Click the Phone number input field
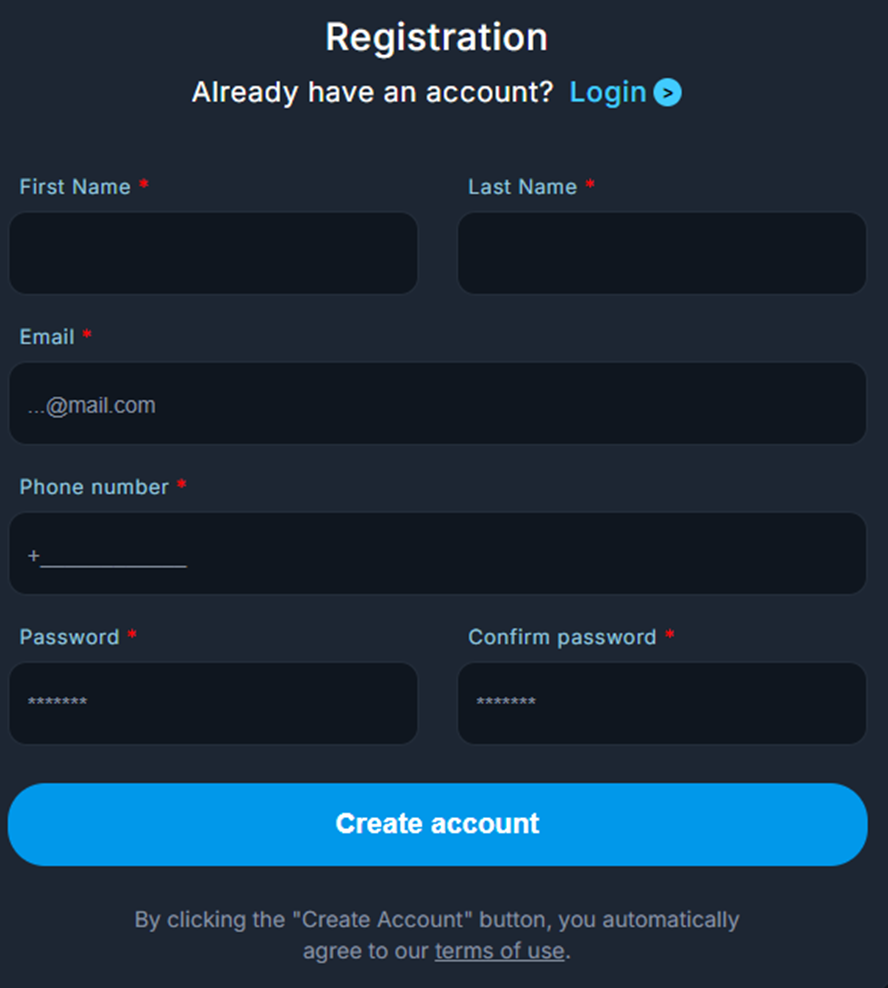This screenshot has height=988, width=888. (437, 554)
